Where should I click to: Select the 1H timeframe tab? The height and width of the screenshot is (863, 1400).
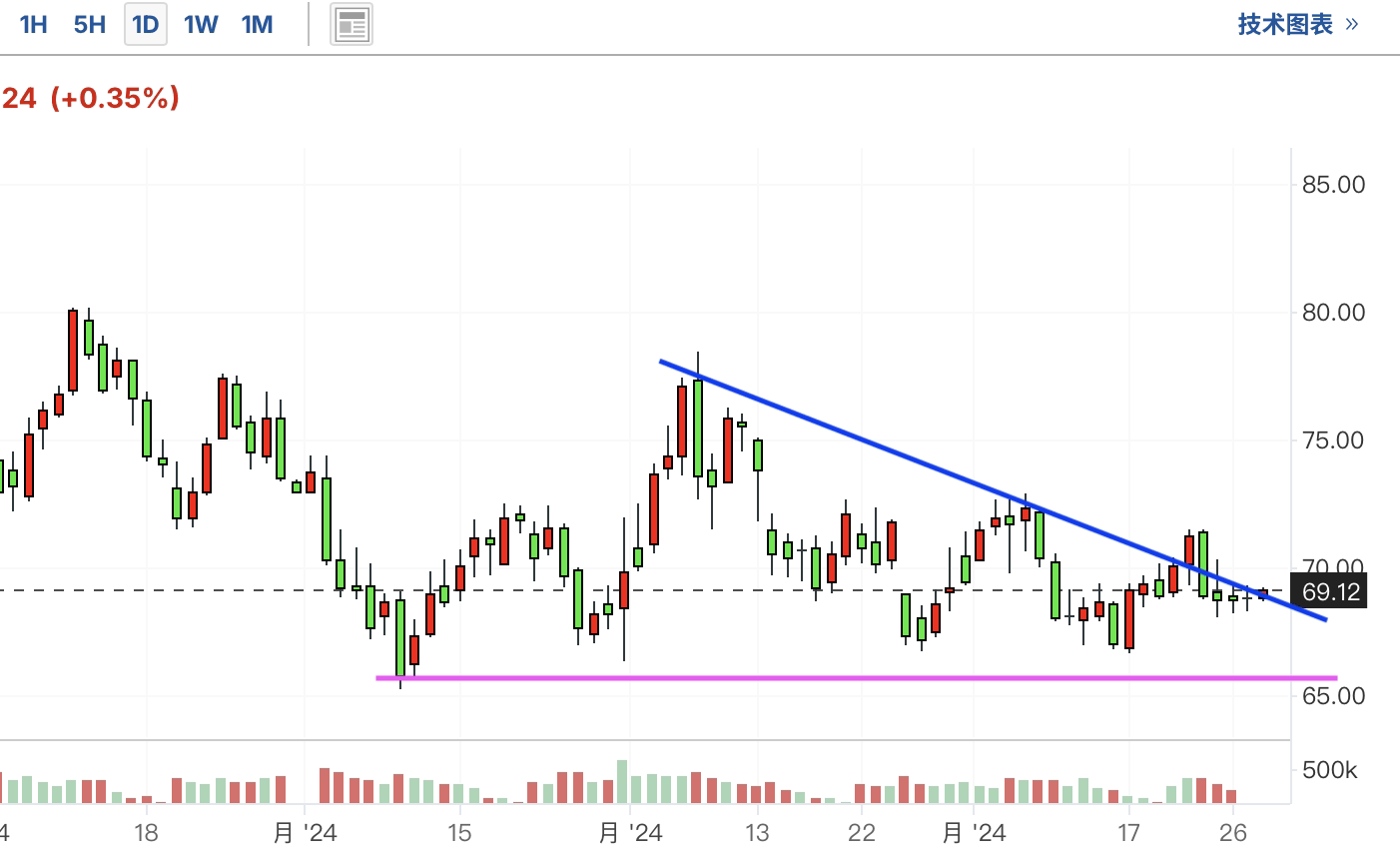(x=34, y=24)
